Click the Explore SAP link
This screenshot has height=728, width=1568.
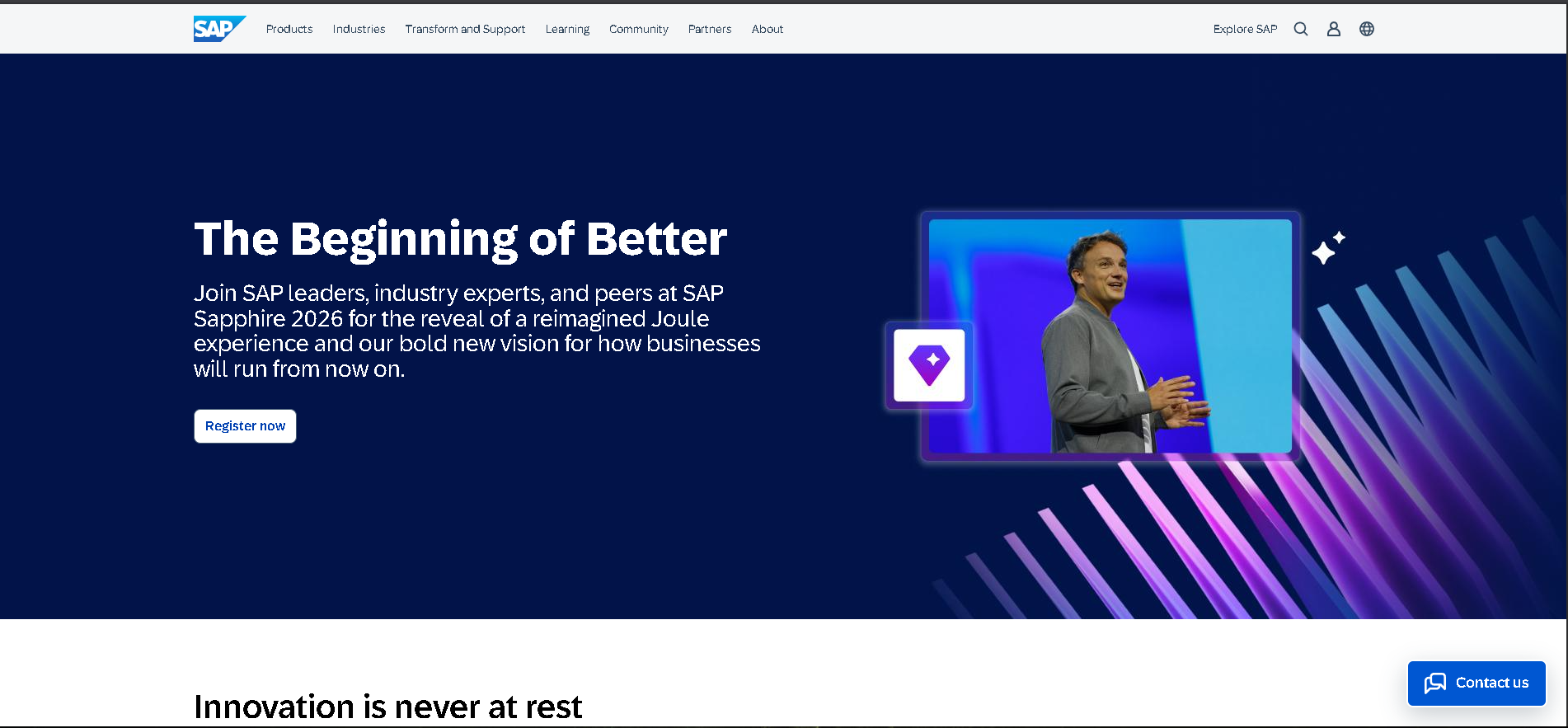coord(1245,29)
